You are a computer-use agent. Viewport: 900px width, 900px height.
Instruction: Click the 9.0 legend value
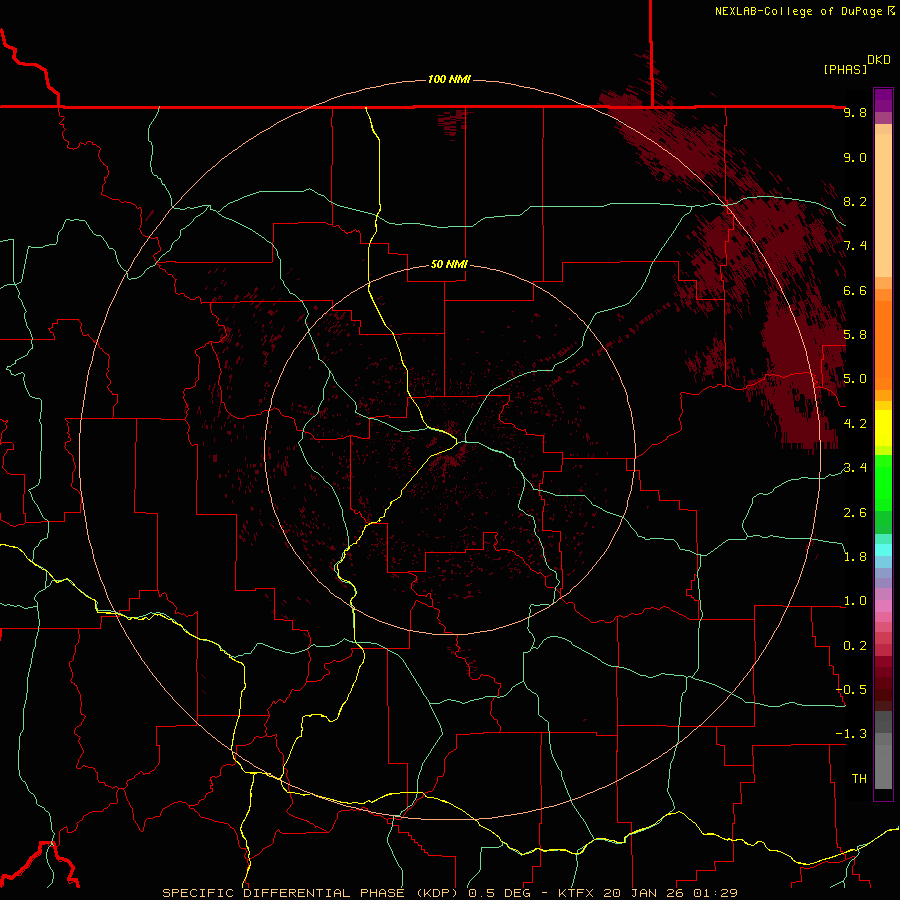[855, 157]
